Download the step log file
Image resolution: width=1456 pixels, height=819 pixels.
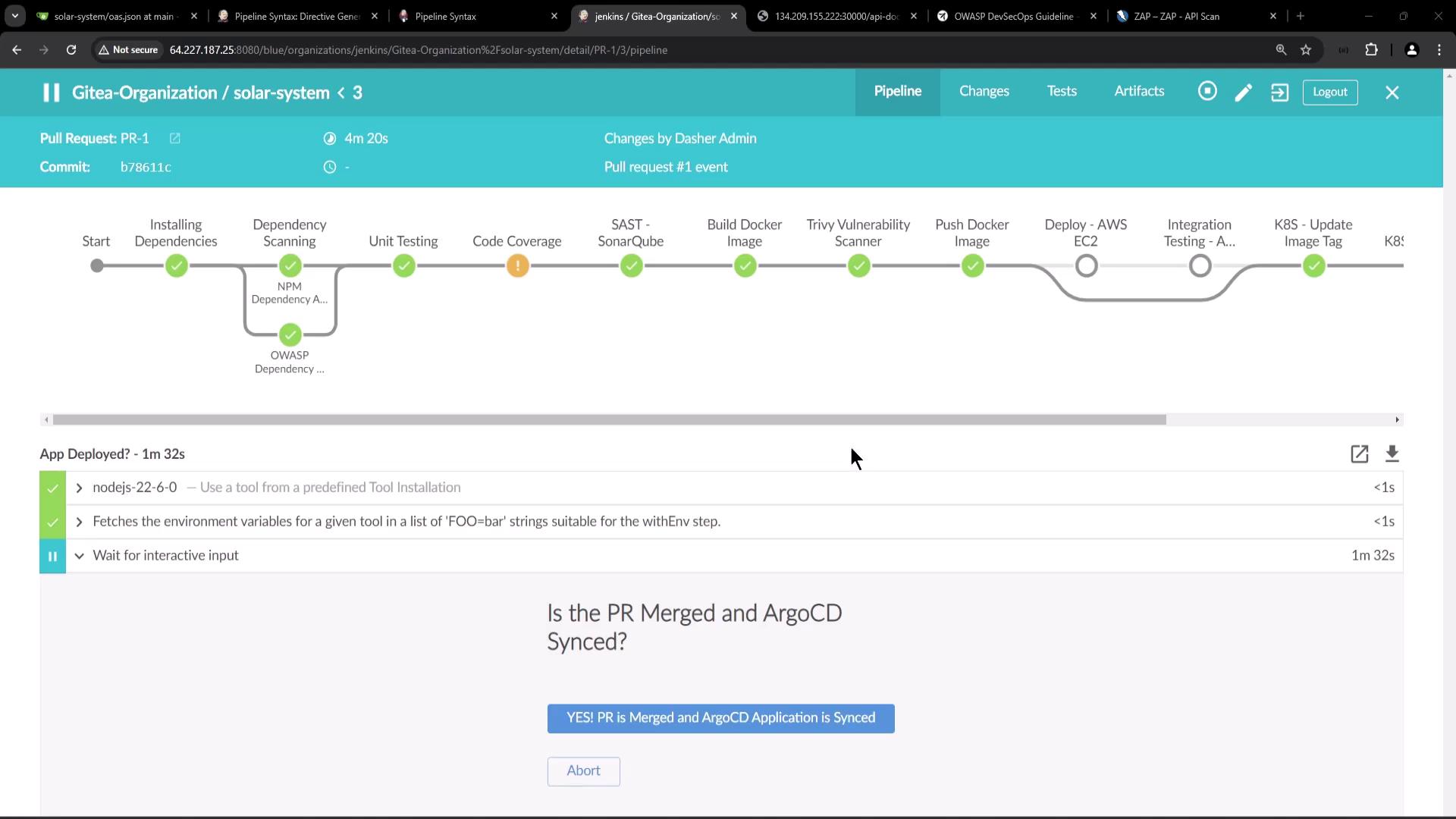[1392, 454]
